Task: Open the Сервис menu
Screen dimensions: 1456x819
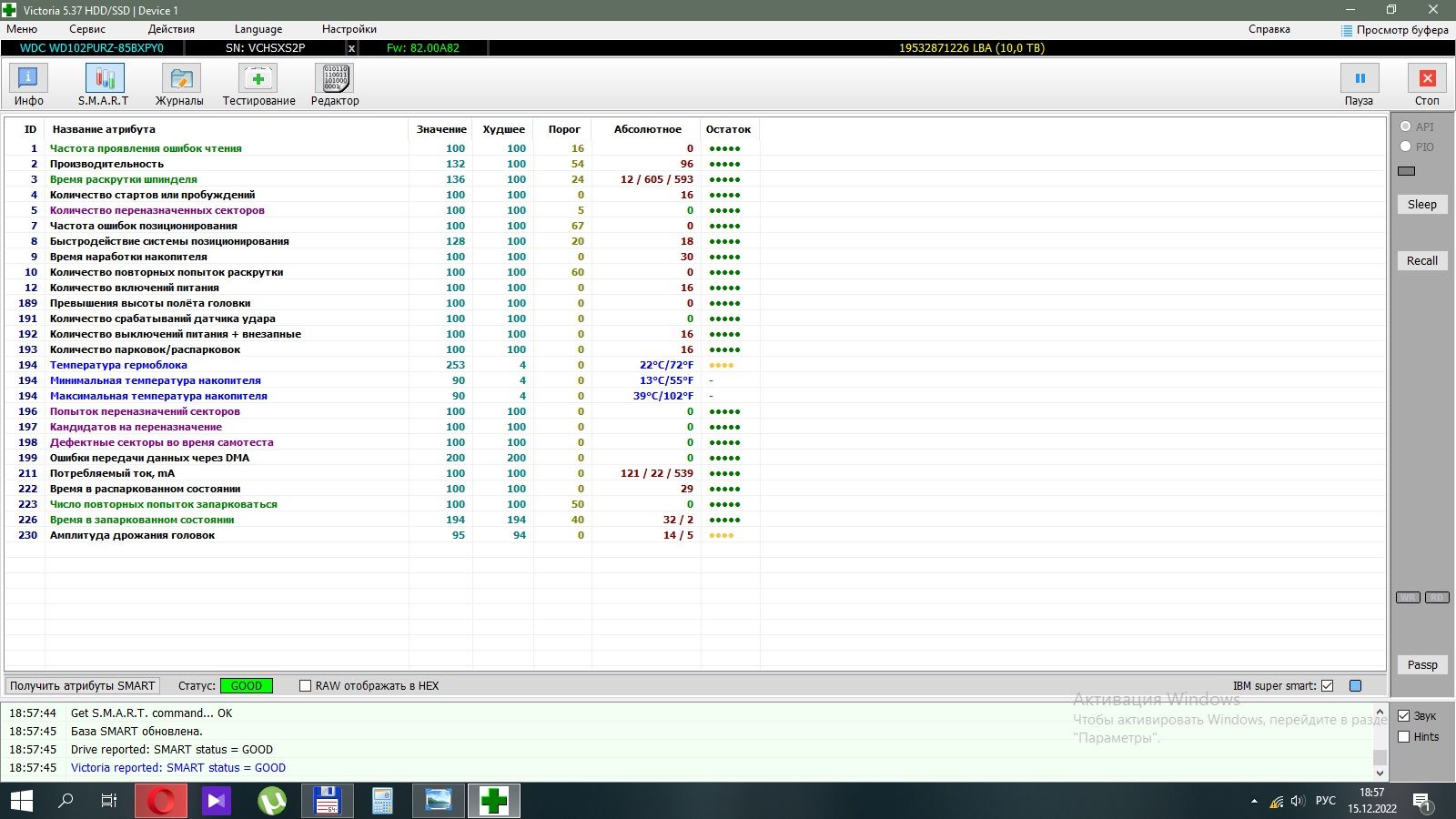Action: tap(87, 29)
